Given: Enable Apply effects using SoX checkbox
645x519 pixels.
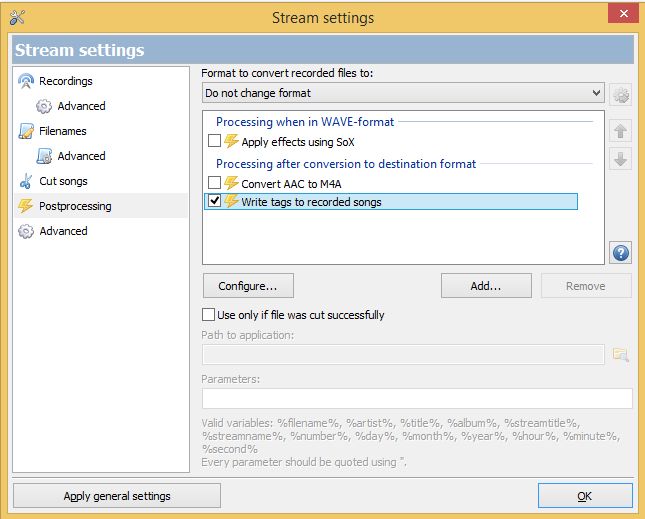Looking at the screenshot, I should pyautogui.click(x=214, y=141).
